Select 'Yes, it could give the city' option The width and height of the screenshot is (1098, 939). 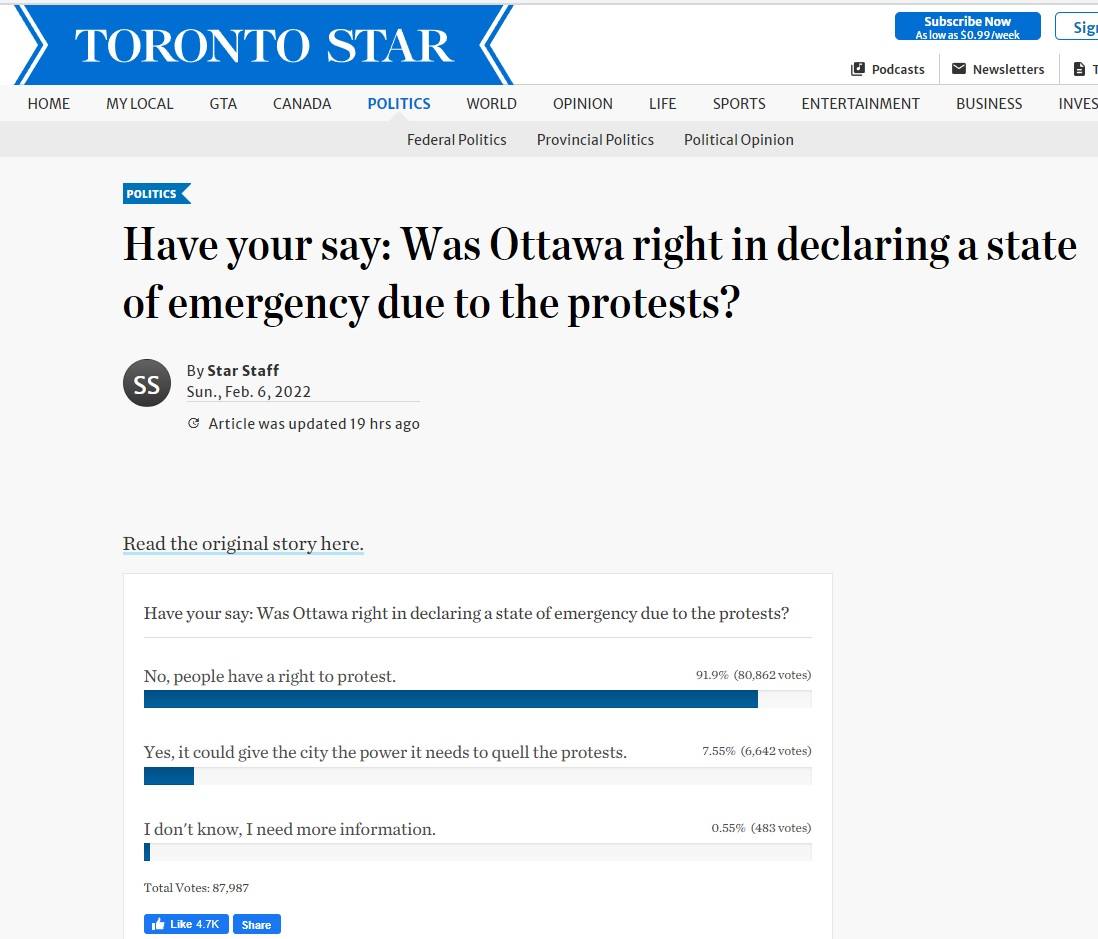coord(385,752)
